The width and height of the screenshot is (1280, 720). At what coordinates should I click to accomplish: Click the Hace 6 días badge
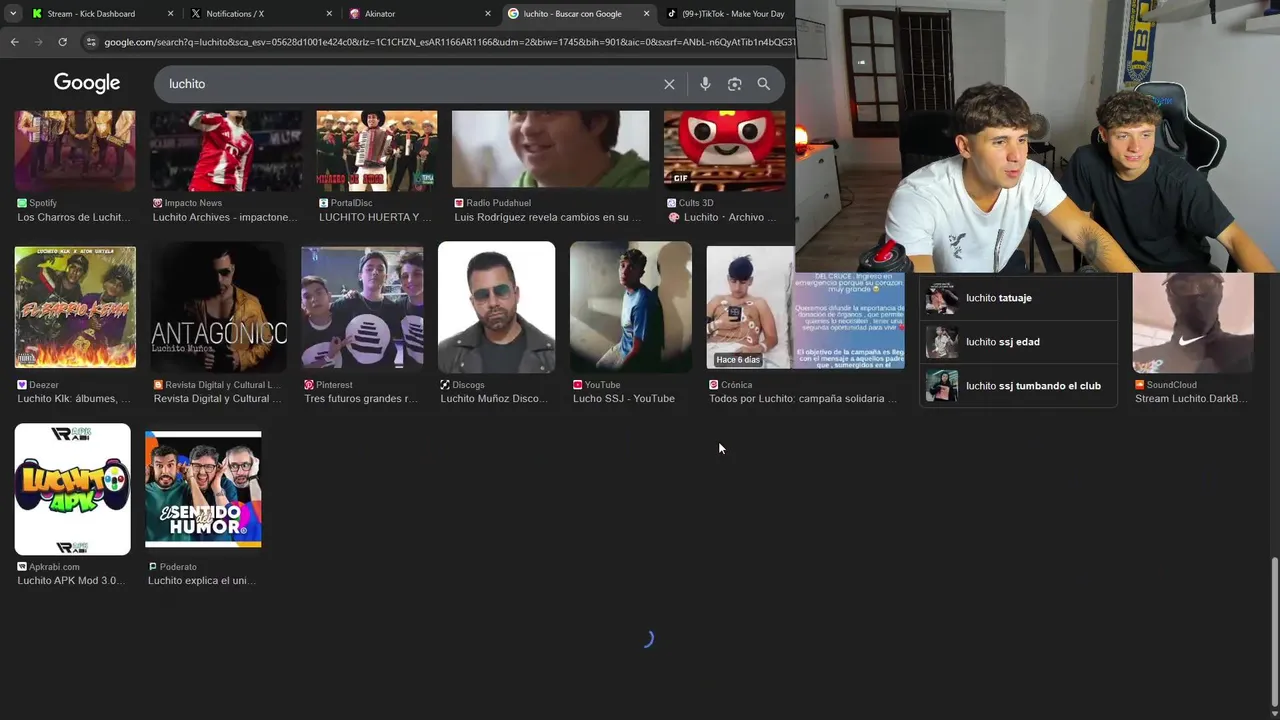[738, 360]
